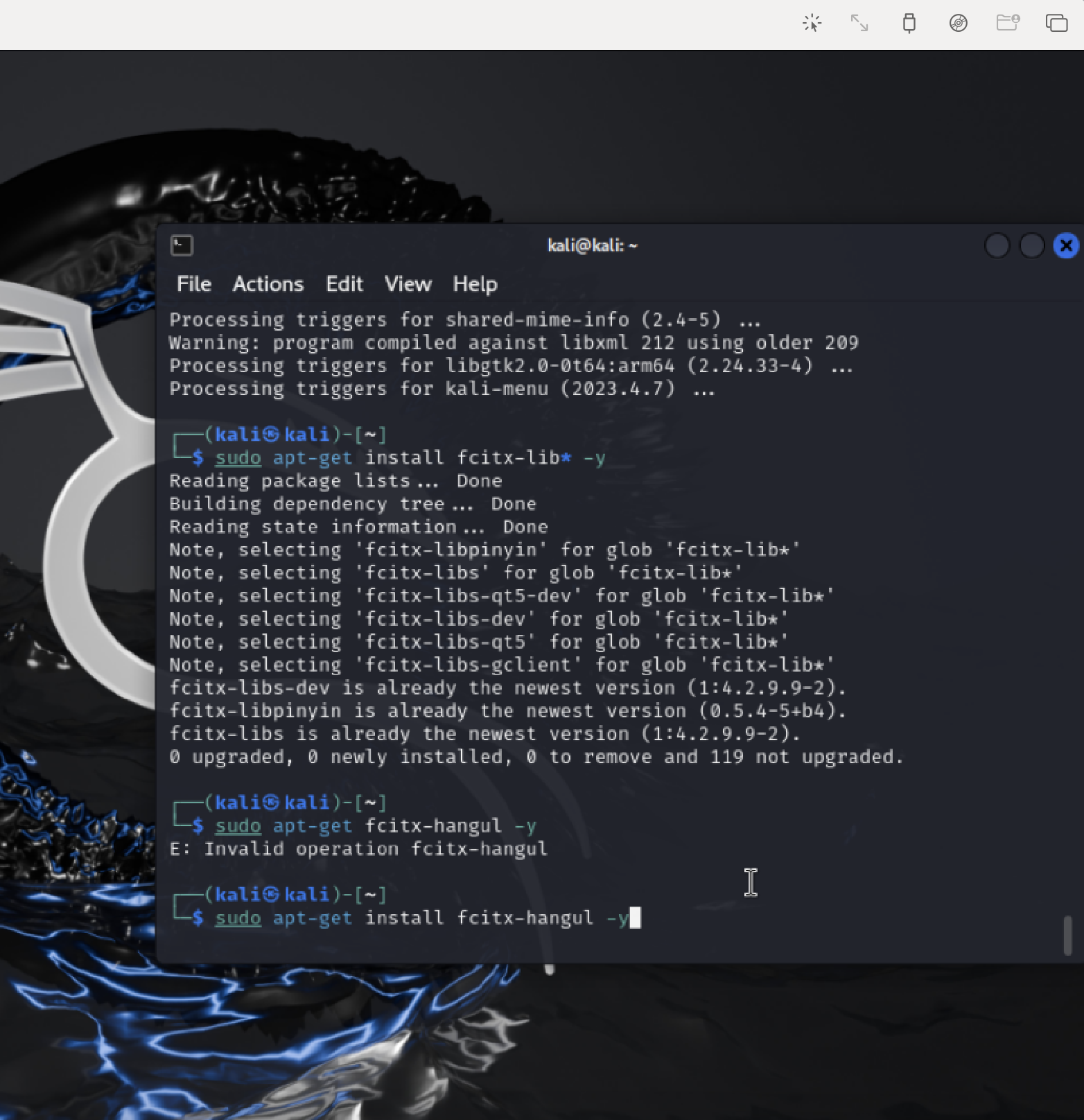The width and height of the screenshot is (1084, 1120).
Task: Open the Edit menu
Action: [344, 284]
